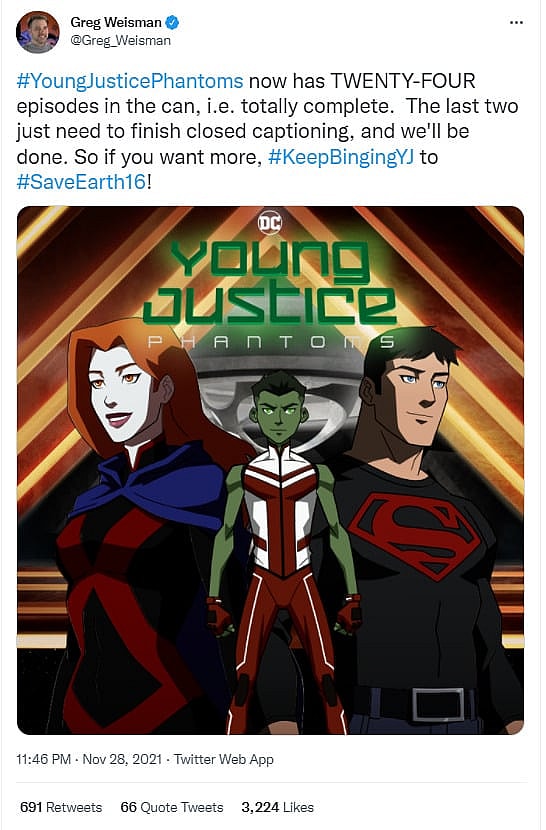The image size is (546, 830).
Task: Open the @Greg_Weisman handle link
Action: pyautogui.click(x=121, y=40)
